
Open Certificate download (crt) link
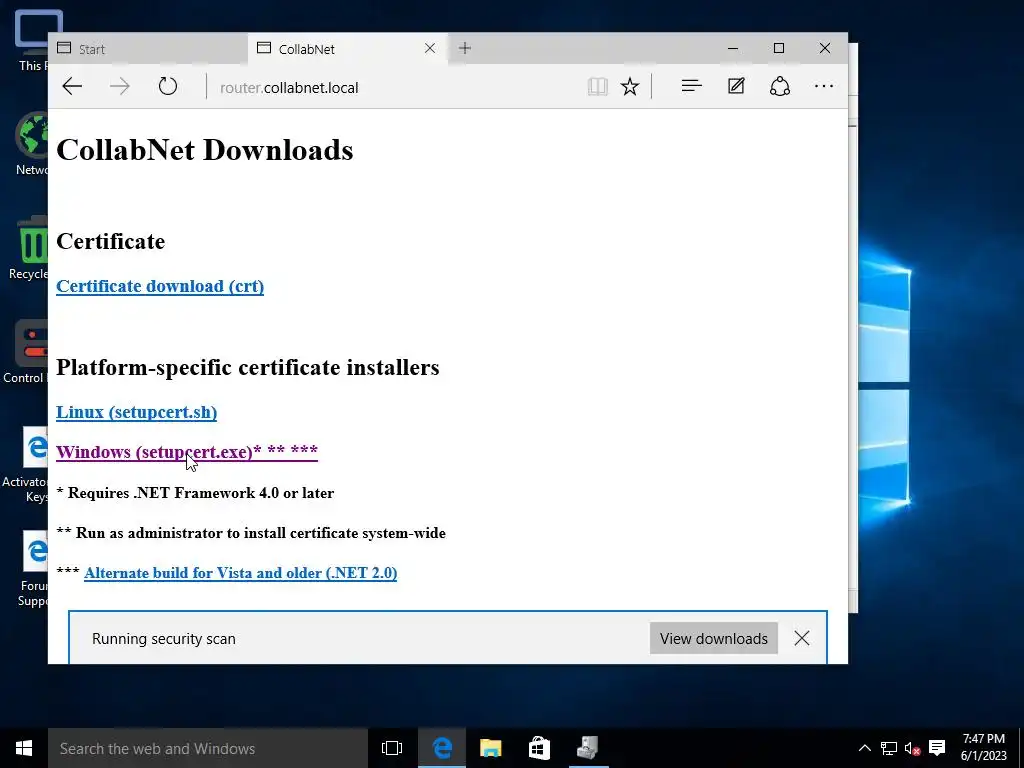160,286
